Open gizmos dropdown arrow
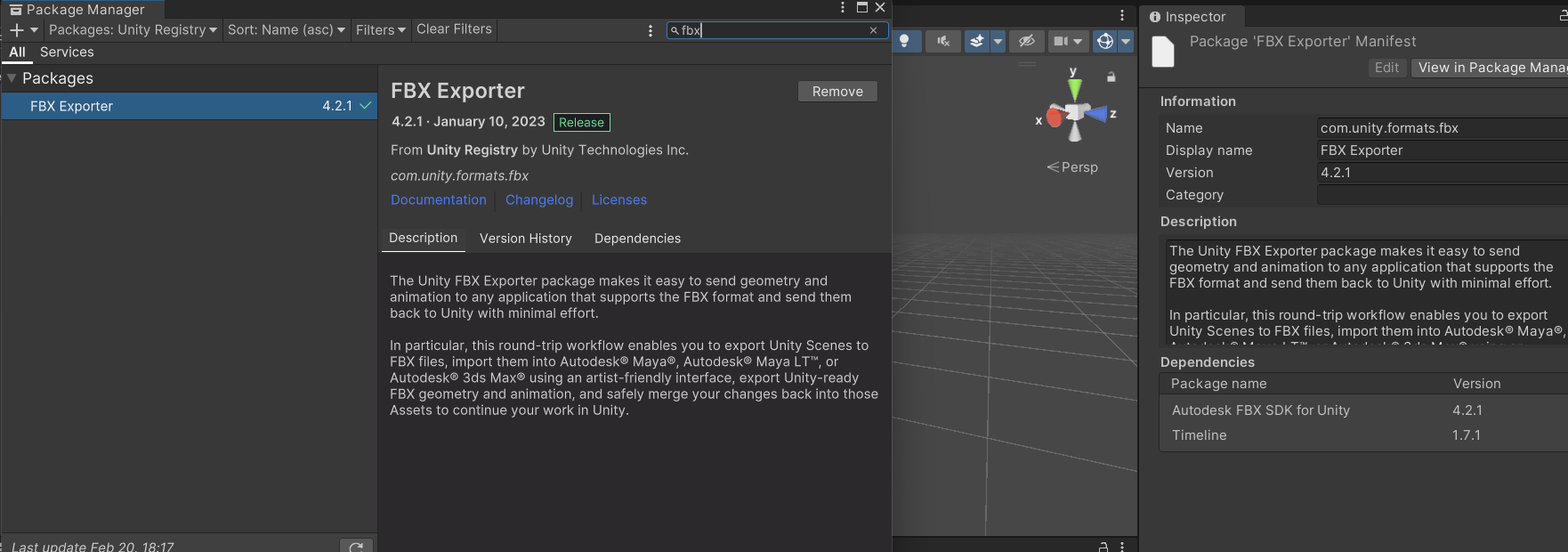 click(1126, 41)
